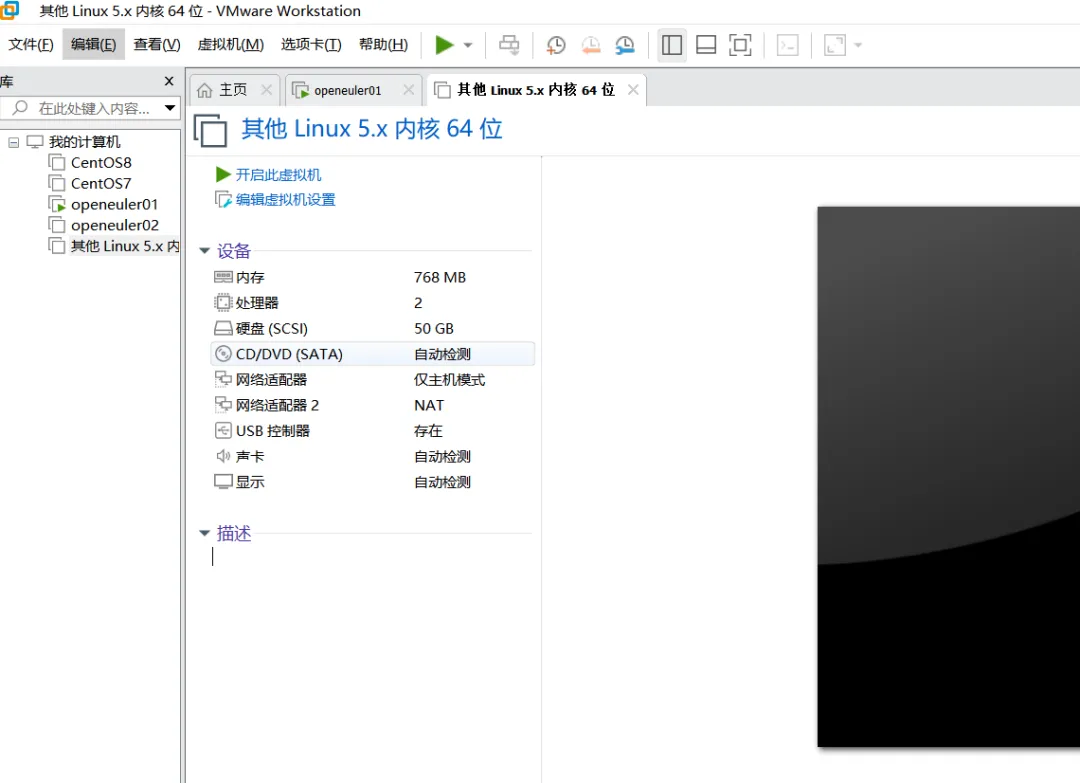
Task: Click the 显示 display device row
Action: click(x=372, y=482)
